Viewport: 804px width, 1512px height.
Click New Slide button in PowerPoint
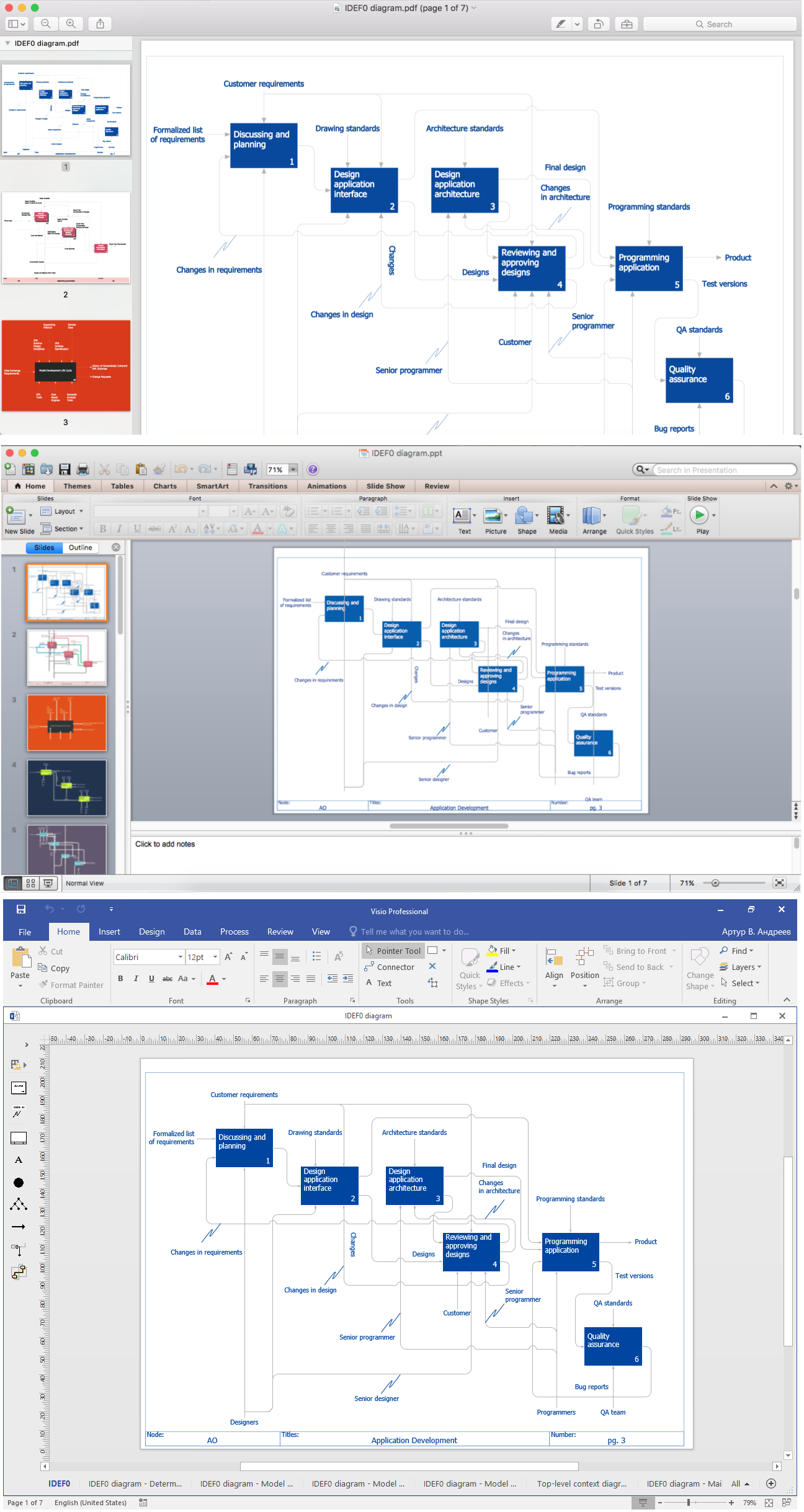(x=19, y=520)
